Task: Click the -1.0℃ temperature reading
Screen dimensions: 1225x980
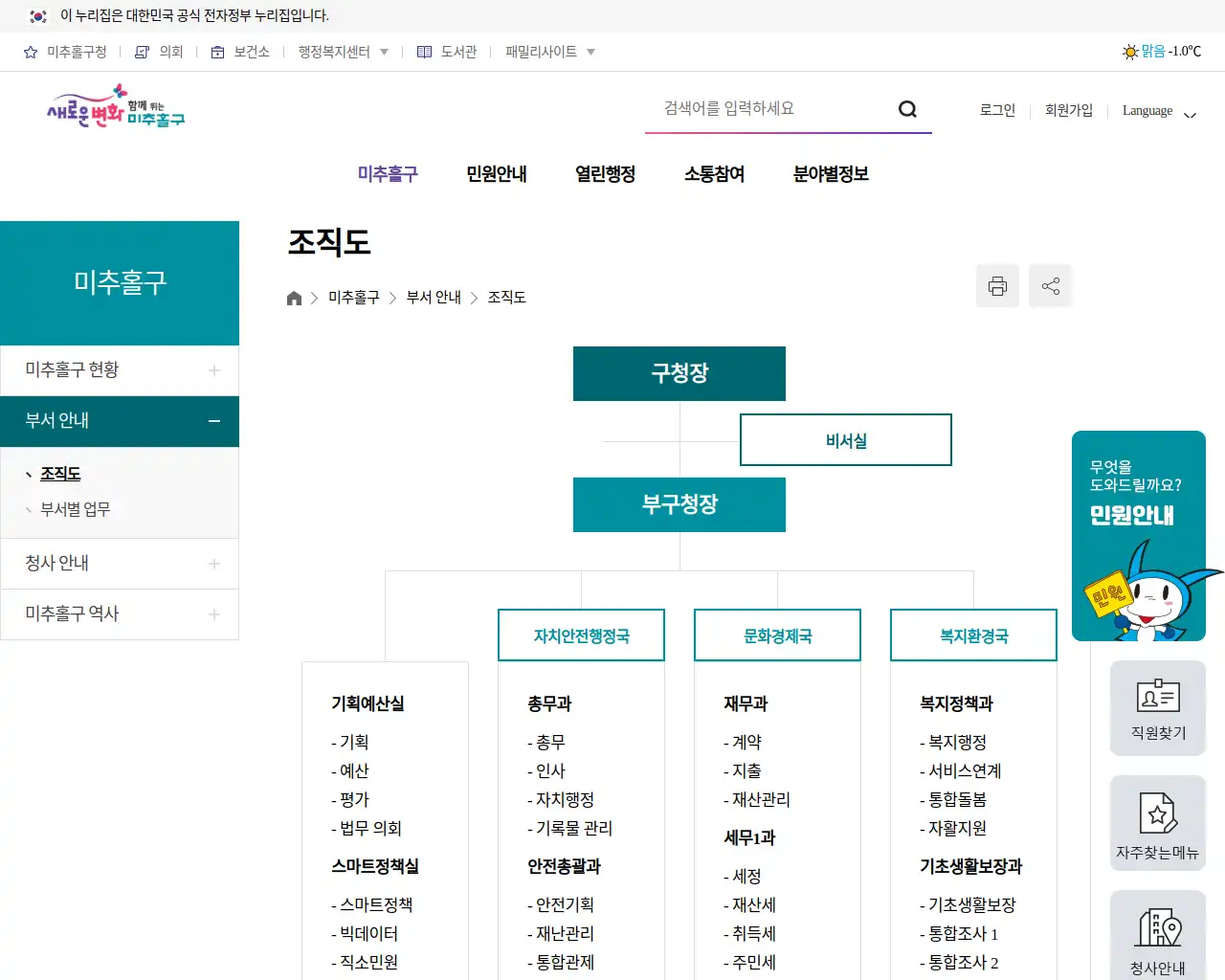Action: (1185, 52)
